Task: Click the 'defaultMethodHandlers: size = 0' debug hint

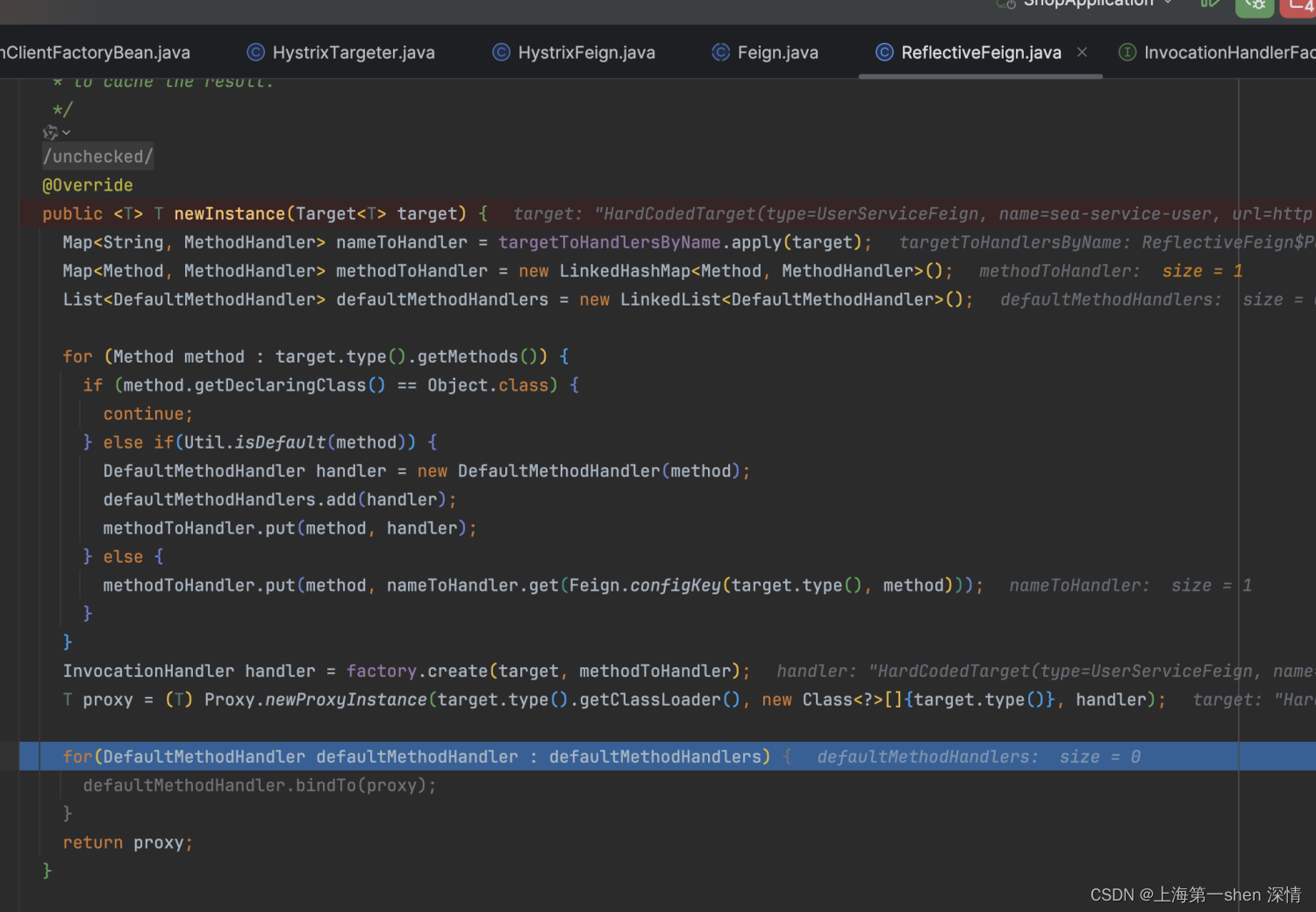Action: [979, 757]
